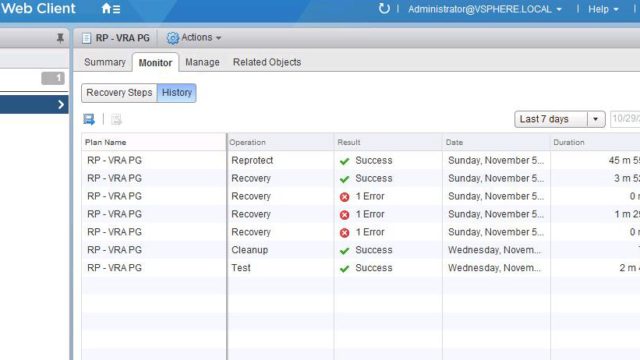Screen dimensions: 640x360
Task: Open the Actions gear menu
Action: pyautogui.click(x=194, y=38)
